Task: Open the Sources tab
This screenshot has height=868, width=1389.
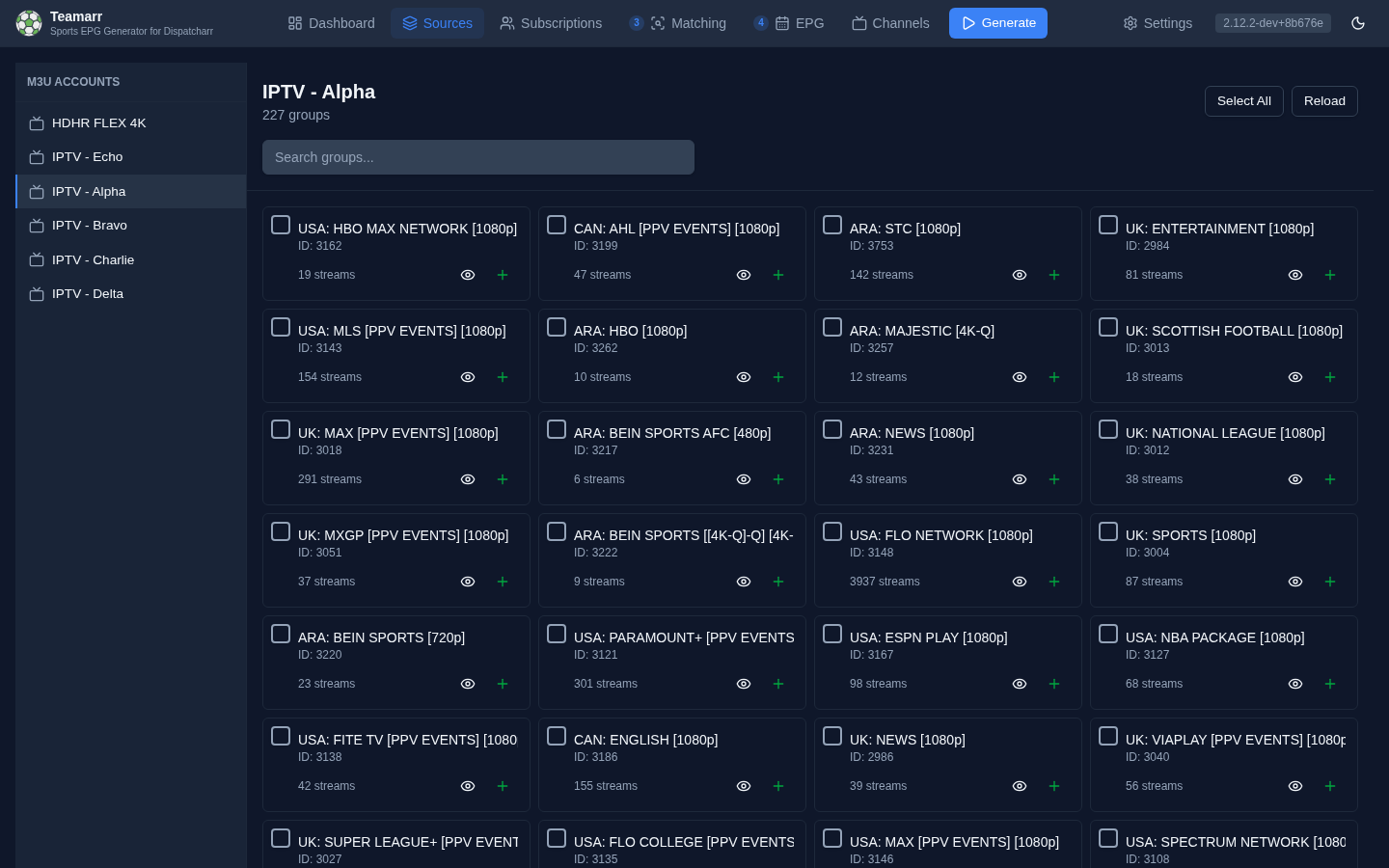Action: click(437, 23)
